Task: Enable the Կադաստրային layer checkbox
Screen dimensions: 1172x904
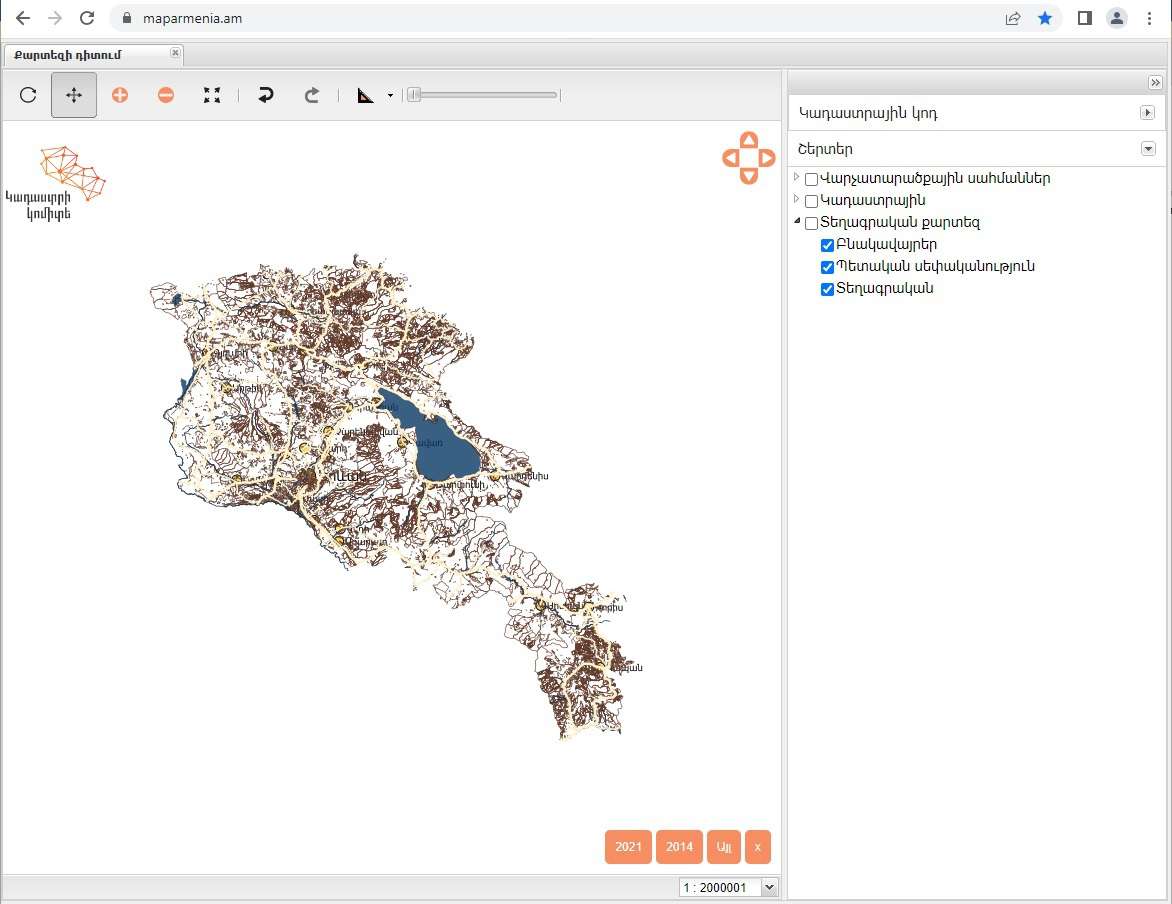Action: [811, 201]
